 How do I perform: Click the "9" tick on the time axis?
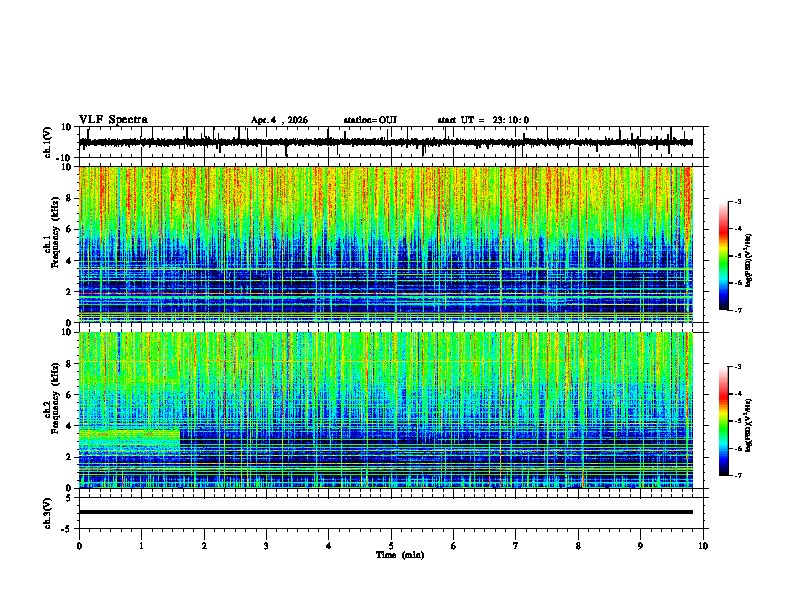point(640,546)
